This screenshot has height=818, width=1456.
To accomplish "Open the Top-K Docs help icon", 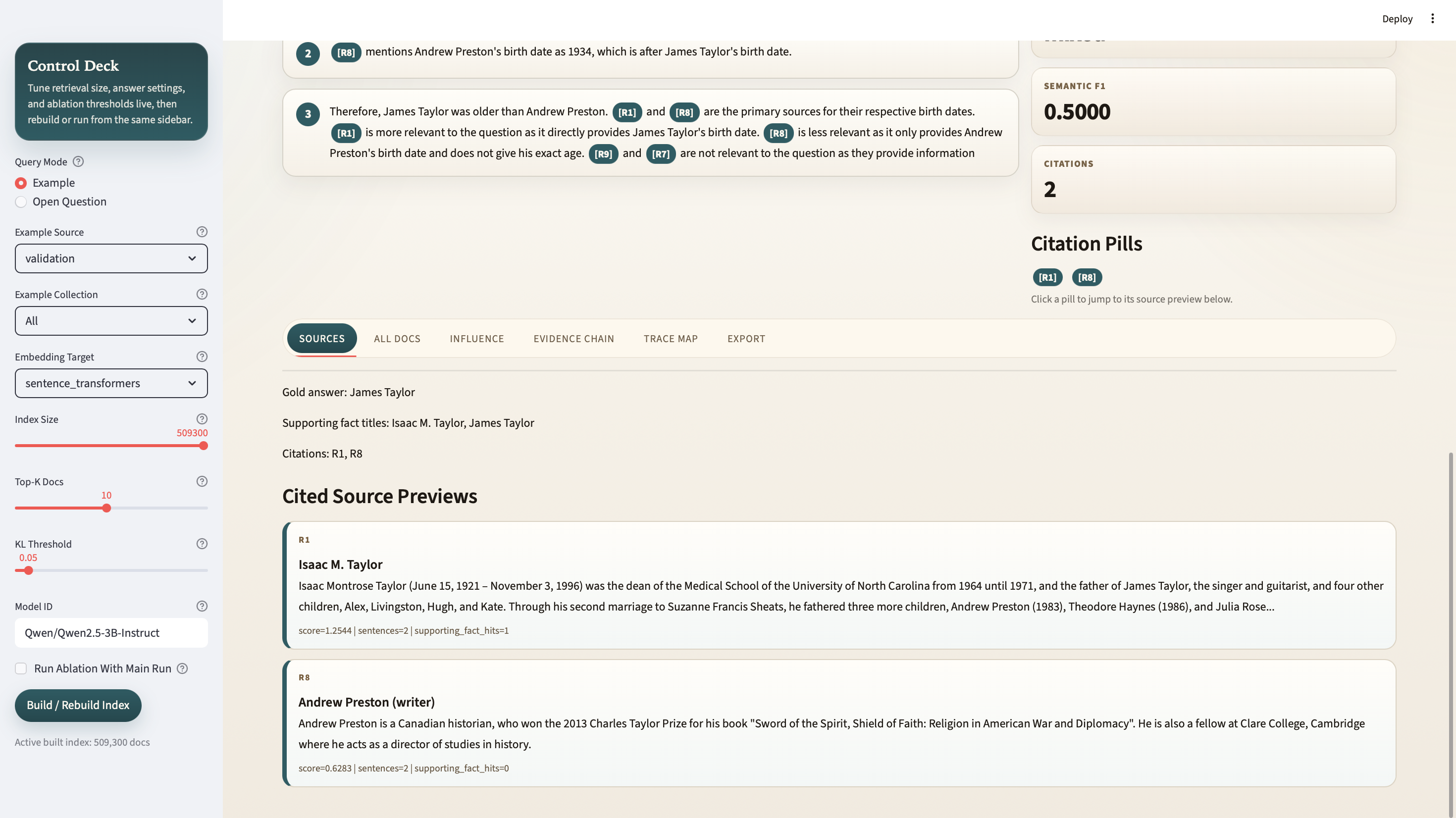I will [202, 482].
